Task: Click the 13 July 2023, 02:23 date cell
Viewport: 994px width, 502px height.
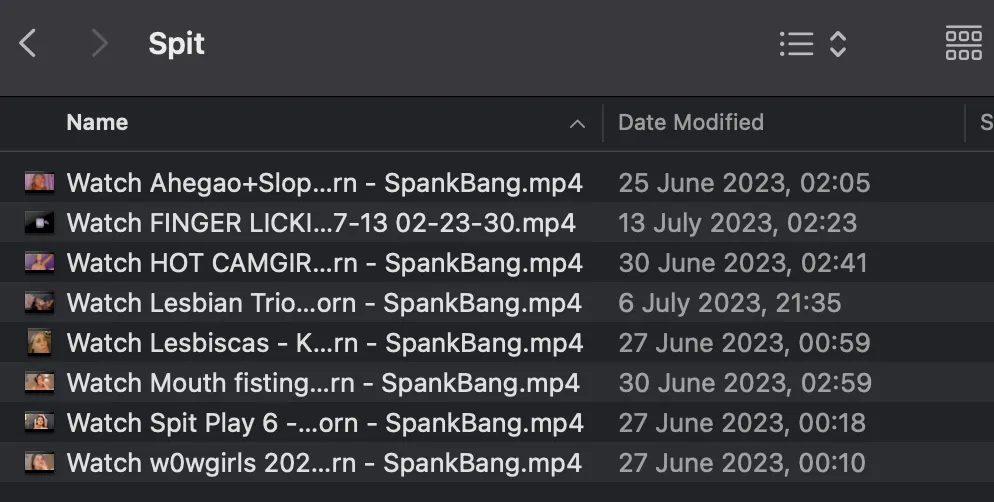Action: 738,223
